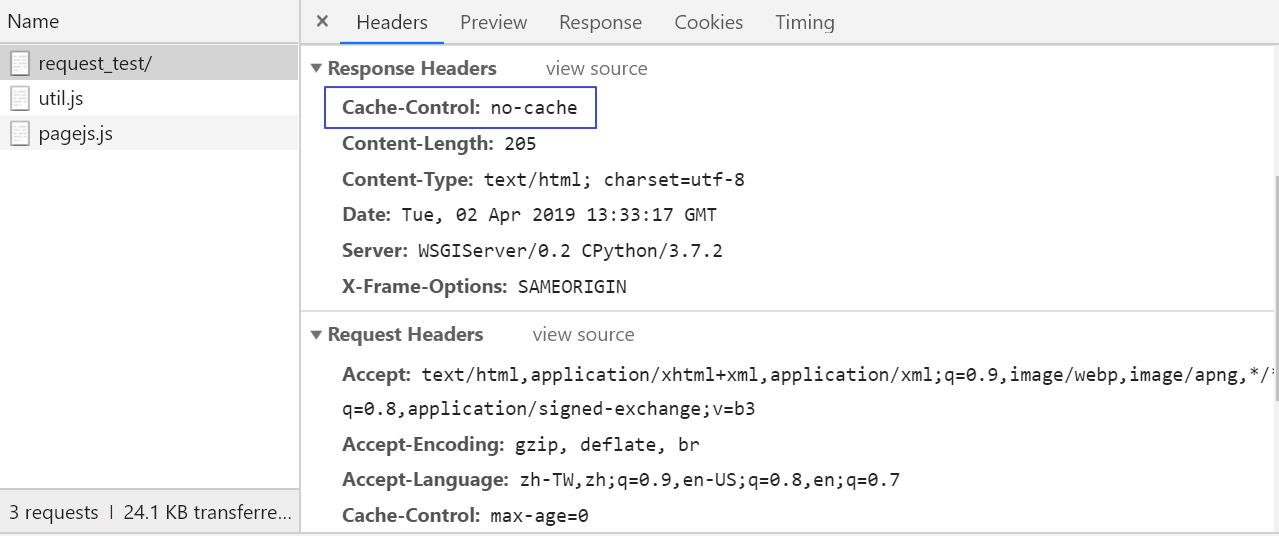1279x536 pixels.
Task: Open the Timing tab
Action: pos(804,22)
